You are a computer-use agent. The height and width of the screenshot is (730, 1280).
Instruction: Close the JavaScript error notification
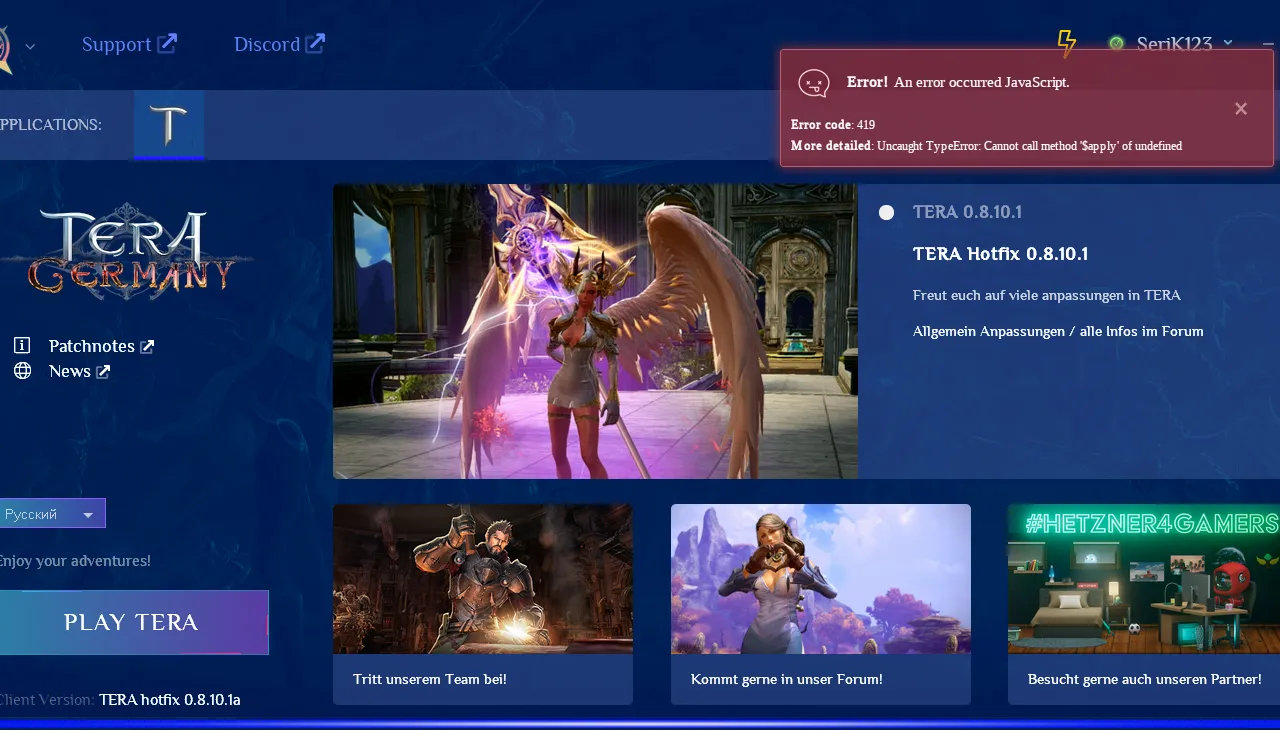point(1241,109)
